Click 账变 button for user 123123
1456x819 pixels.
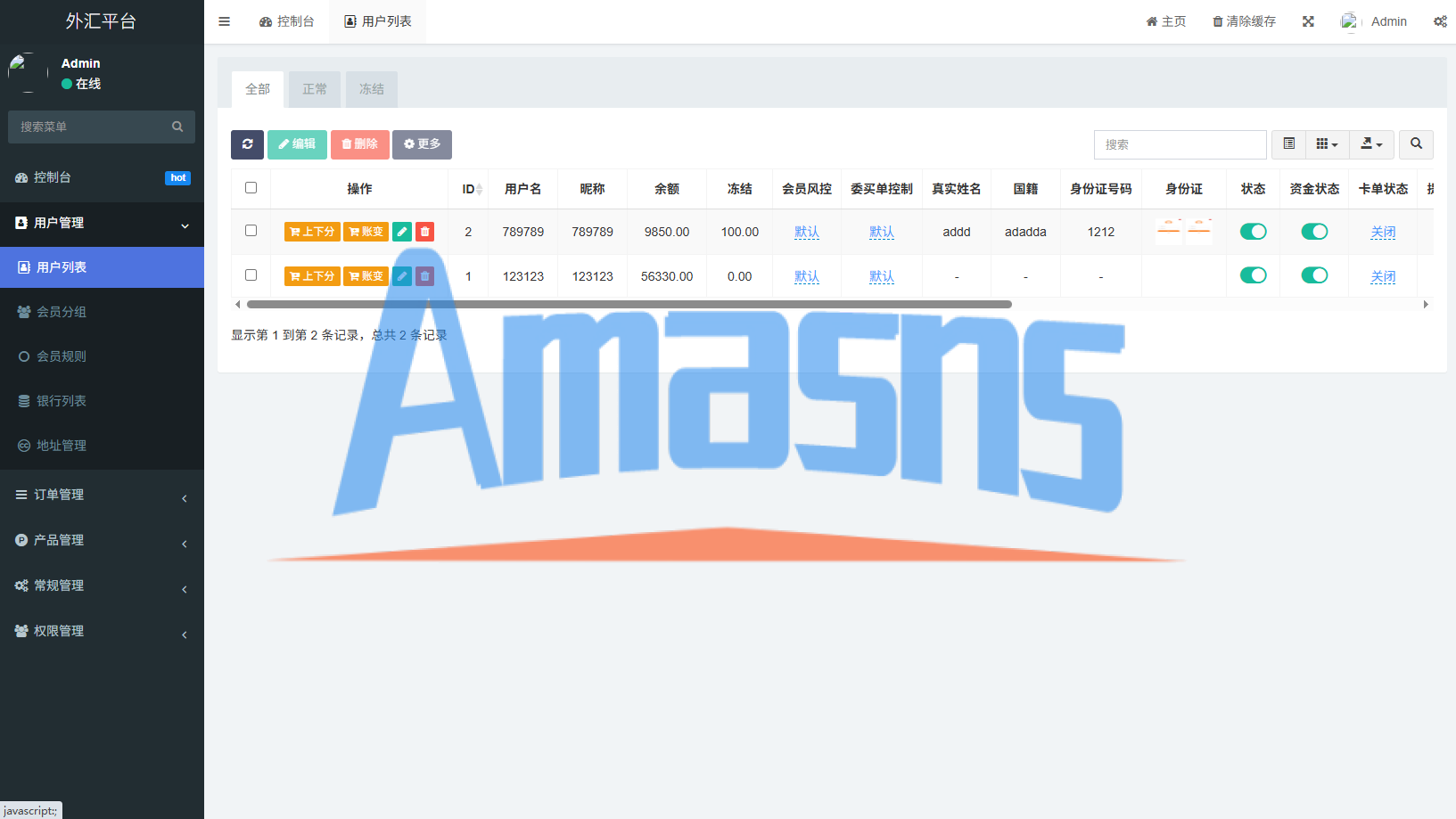tap(366, 276)
